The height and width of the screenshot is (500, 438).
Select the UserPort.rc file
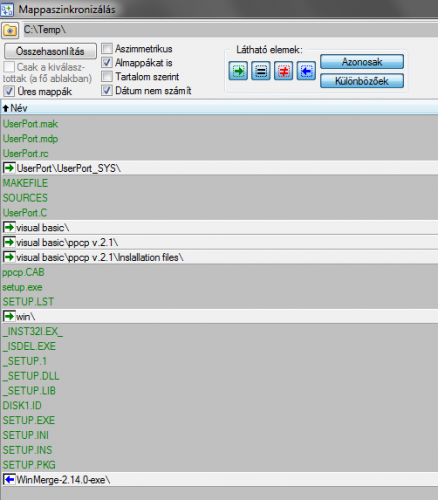[x=26, y=154]
